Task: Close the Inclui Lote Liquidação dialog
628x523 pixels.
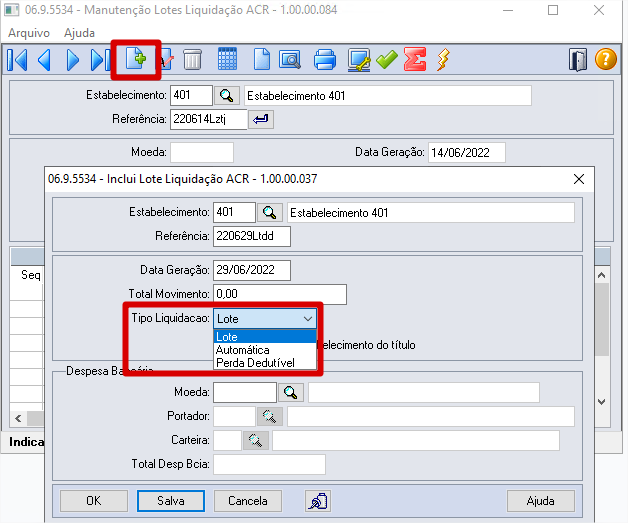Action: pos(579,179)
